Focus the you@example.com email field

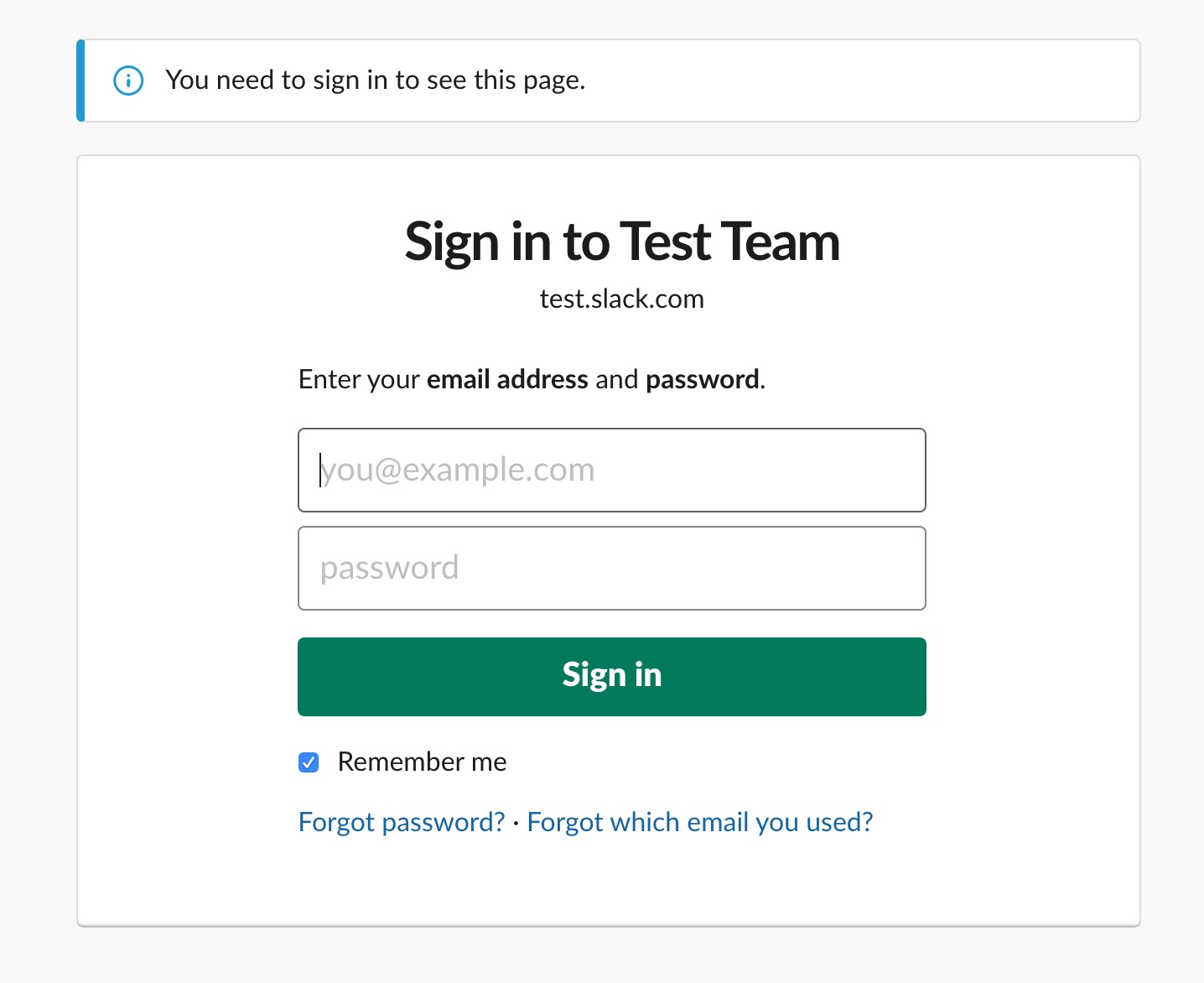pyautogui.click(x=612, y=470)
